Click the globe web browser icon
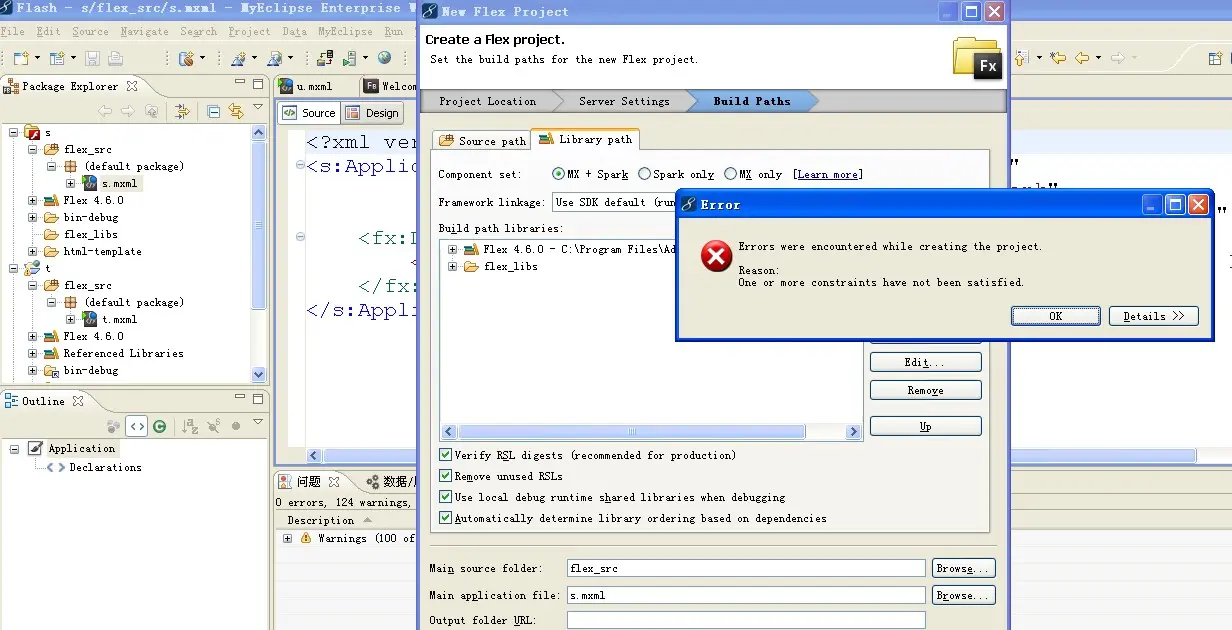The image size is (1232, 630). (385, 59)
